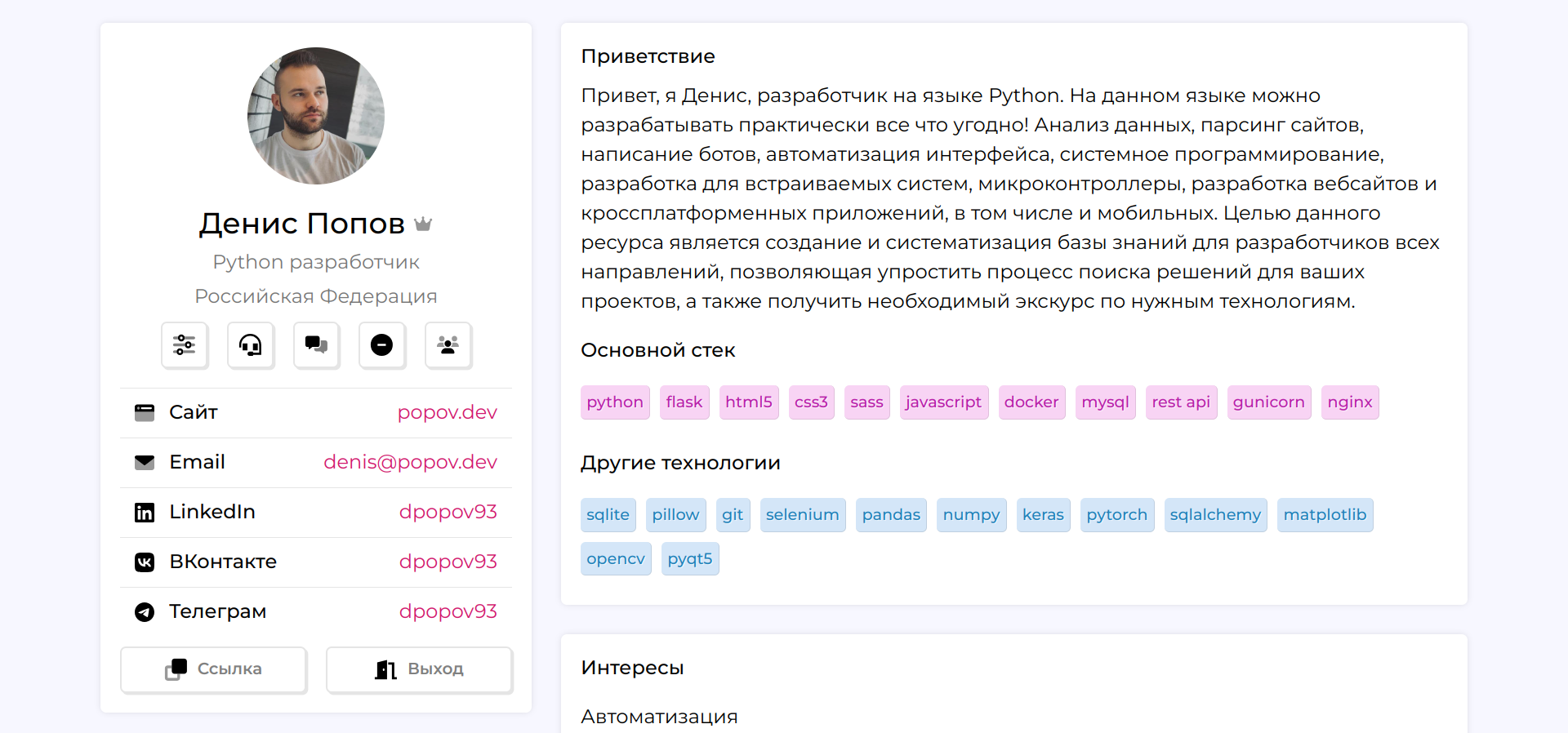Select the rest api stack tag
The height and width of the screenshot is (733, 1568).
tap(1182, 402)
